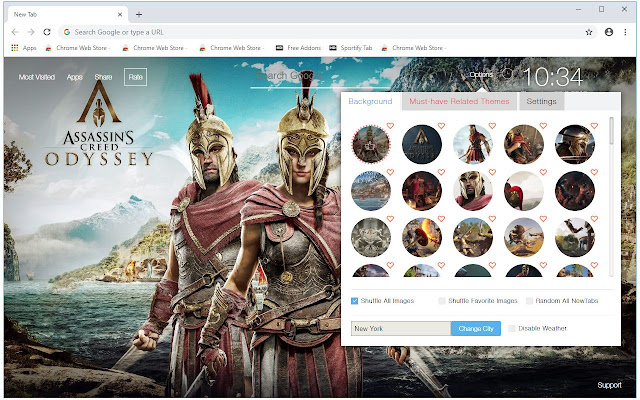Favorite the statue face thumbnail heart
640x400 pixels.
[x=390, y=219]
